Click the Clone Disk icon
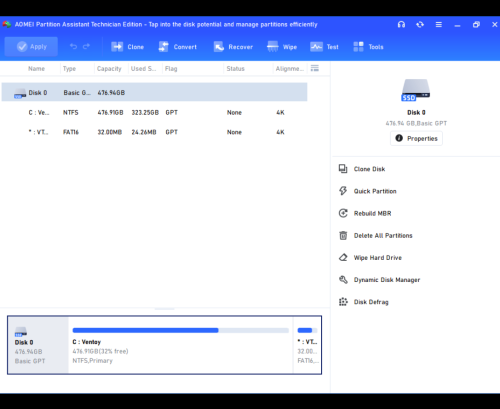 click(343, 169)
